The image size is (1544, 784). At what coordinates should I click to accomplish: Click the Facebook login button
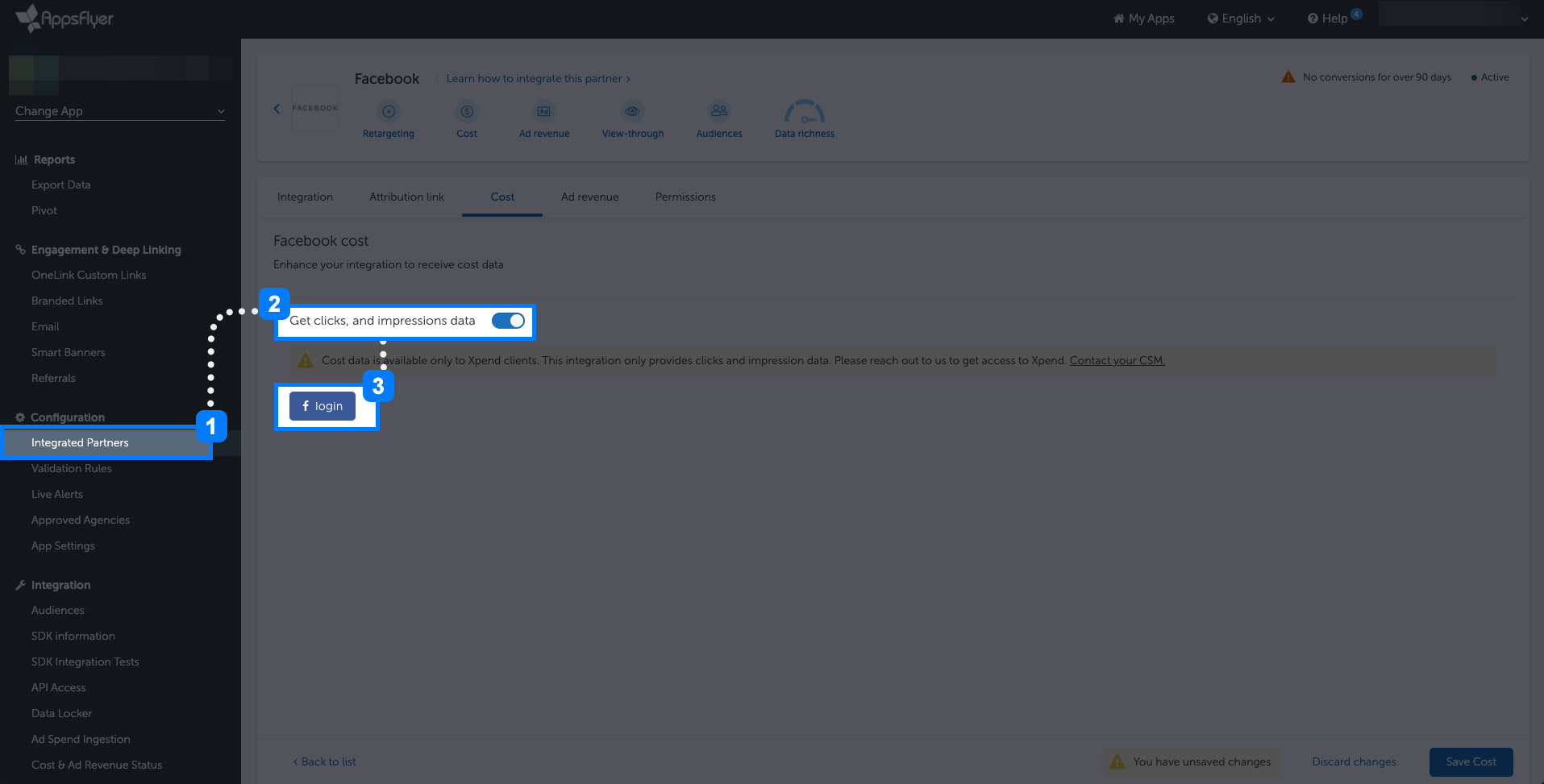tap(323, 406)
